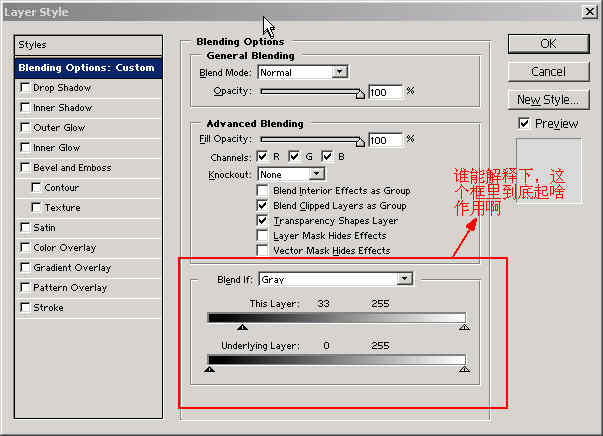
Task: Click the Fill Opacity slider handle
Action: (x=360, y=142)
